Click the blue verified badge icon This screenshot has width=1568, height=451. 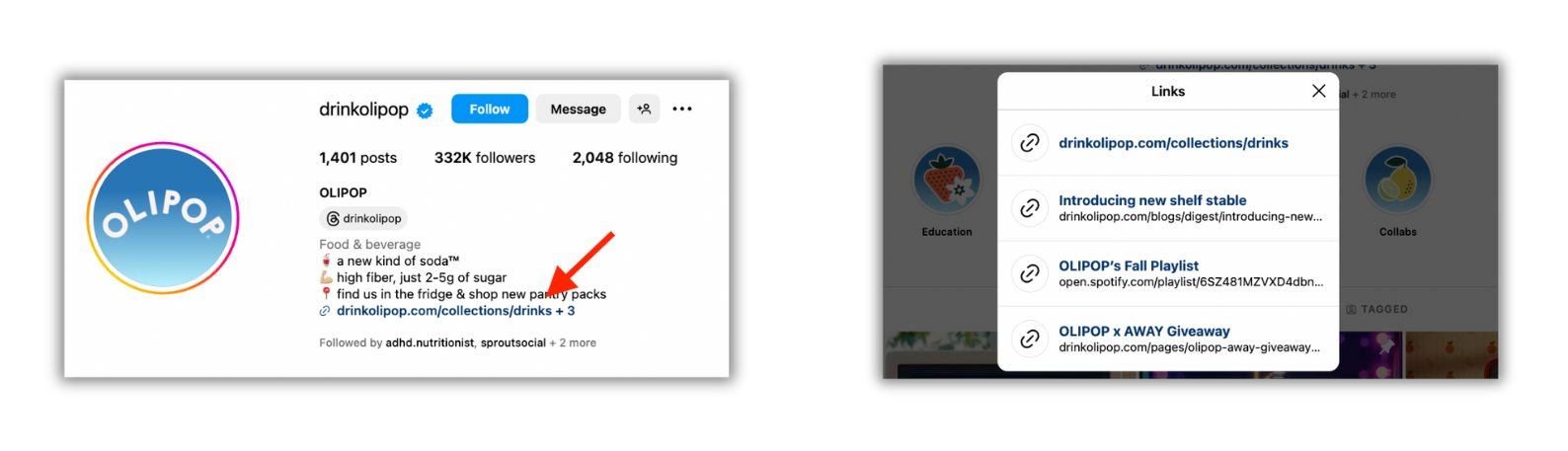point(425,111)
